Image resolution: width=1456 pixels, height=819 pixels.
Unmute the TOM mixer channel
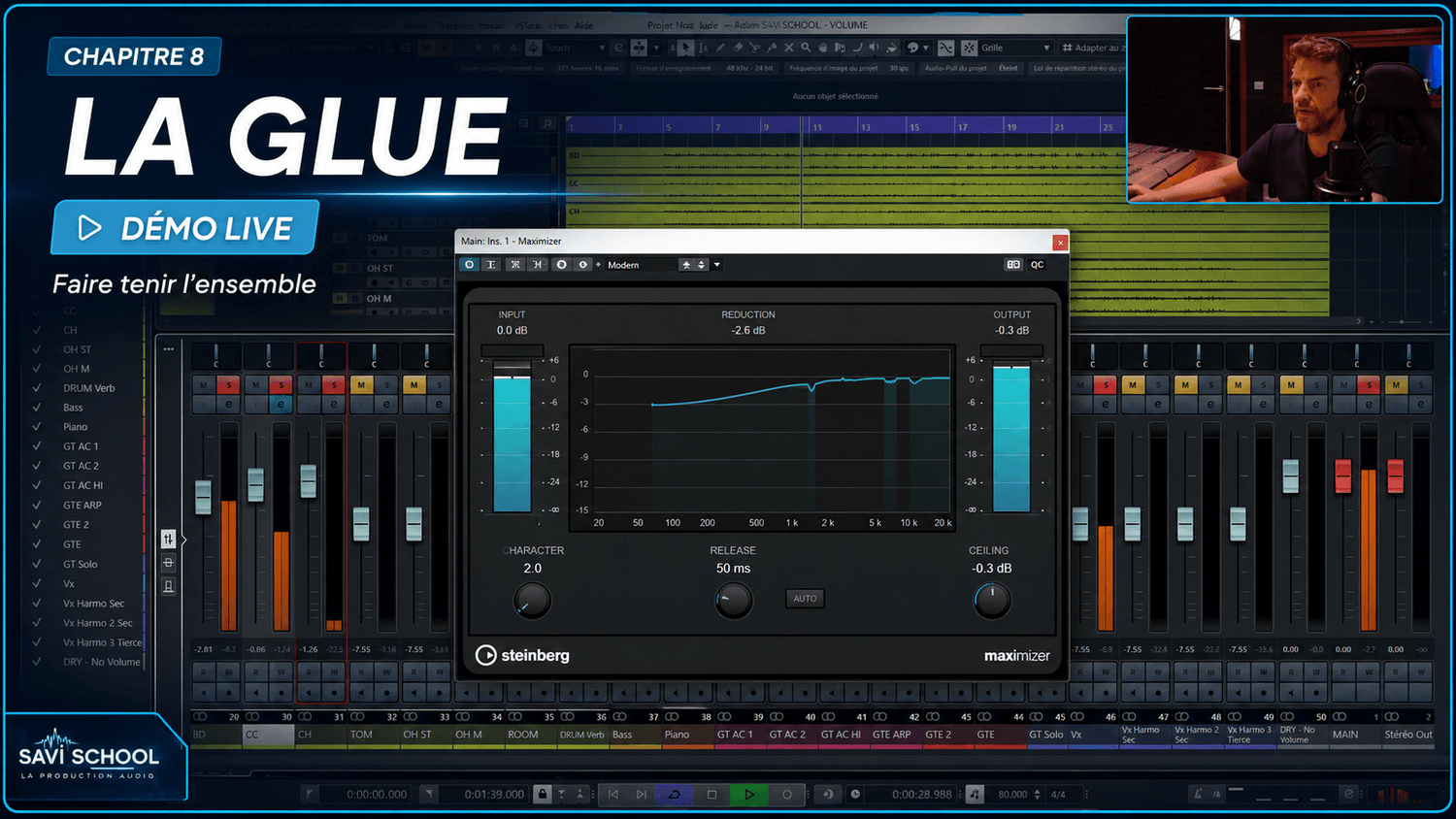pyautogui.click(x=361, y=385)
